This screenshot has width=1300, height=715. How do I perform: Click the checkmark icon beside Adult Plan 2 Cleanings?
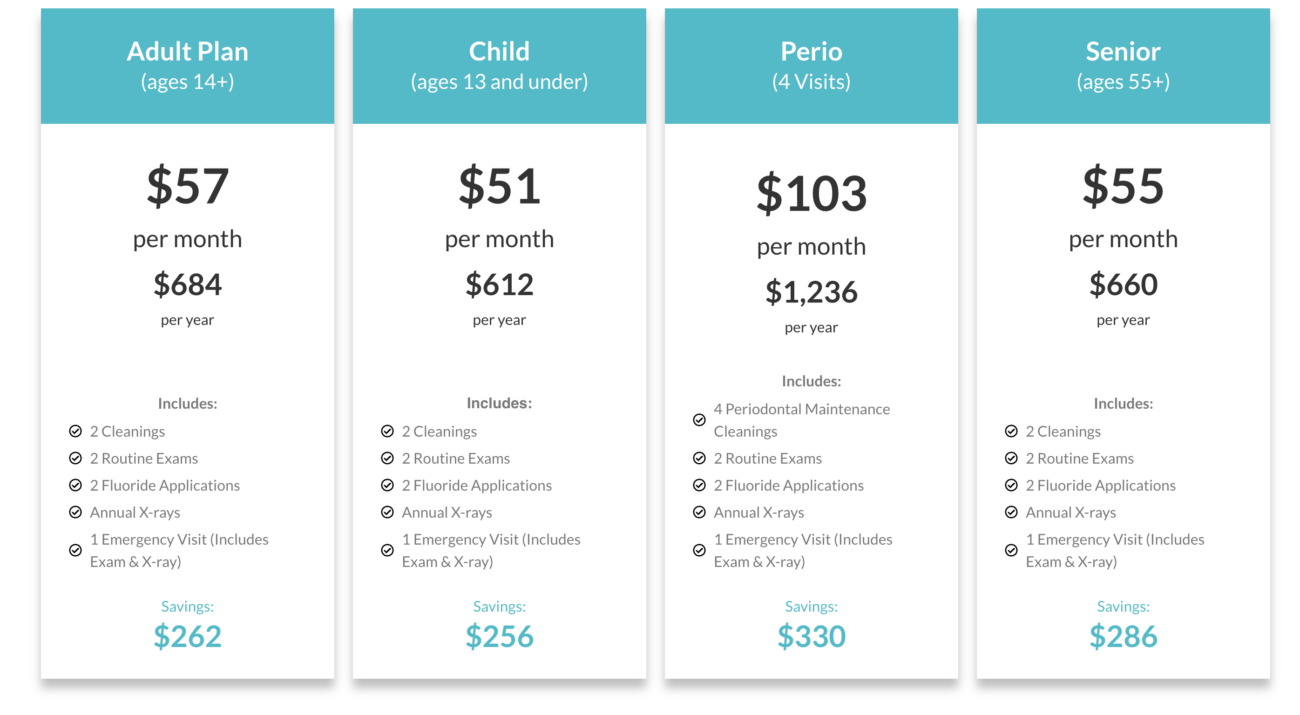point(75,431)
